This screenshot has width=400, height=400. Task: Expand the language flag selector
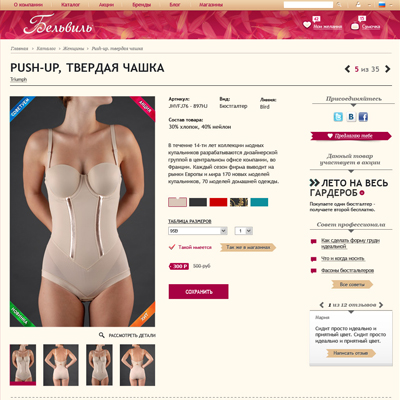pyautogui.click(x=385, y=5)
